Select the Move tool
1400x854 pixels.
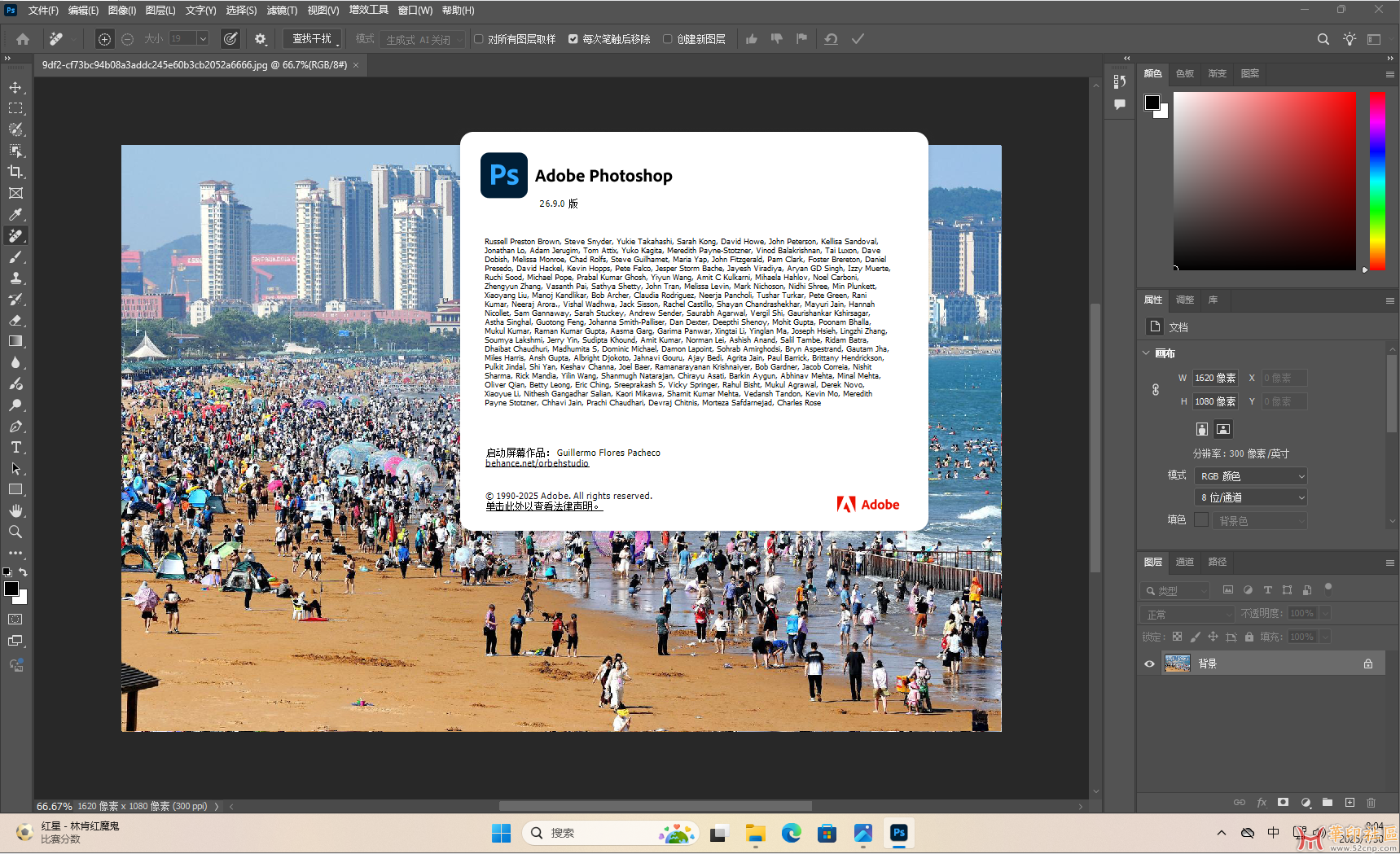[x=15, y=87]
